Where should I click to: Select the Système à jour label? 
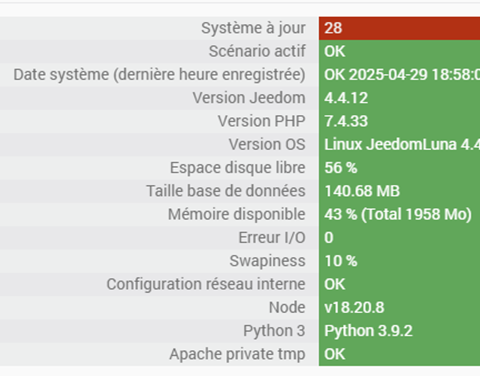(x=253, y=28)
